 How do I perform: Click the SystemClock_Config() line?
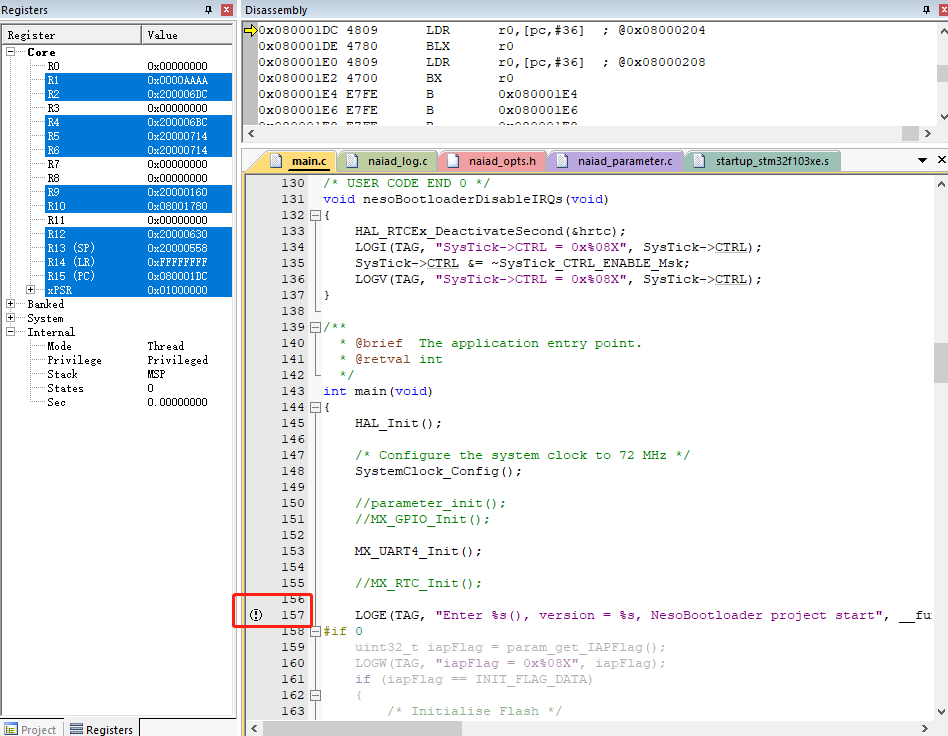click(438, 471)
